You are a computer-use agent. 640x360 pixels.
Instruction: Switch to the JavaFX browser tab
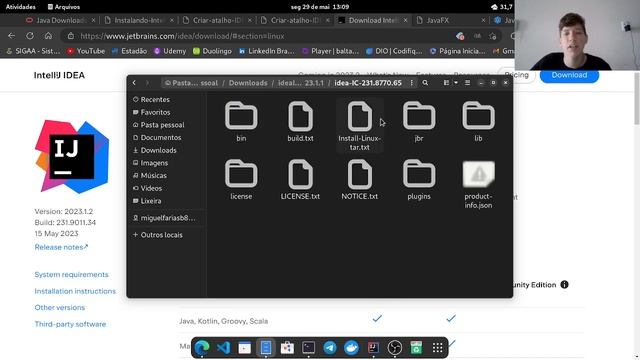tap(438, 20)
